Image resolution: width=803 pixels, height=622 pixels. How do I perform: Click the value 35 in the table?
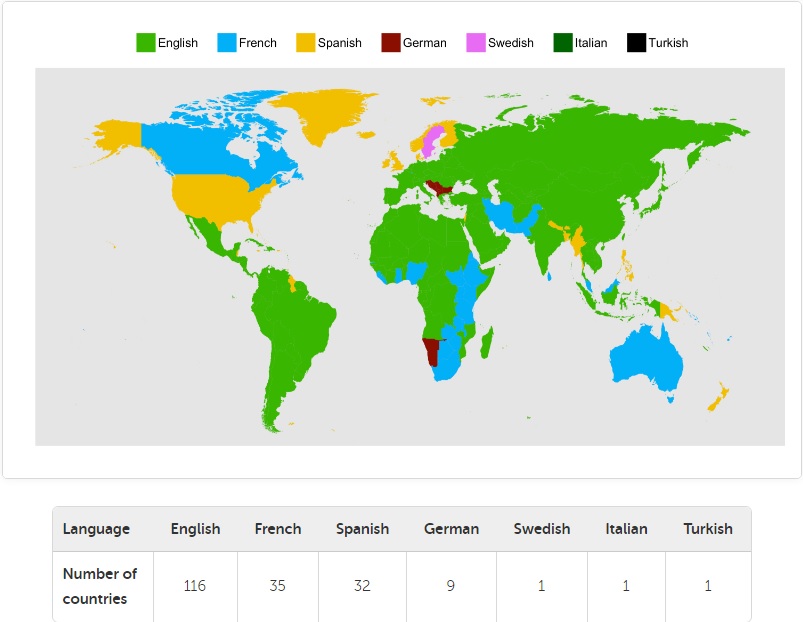point(278,586)
